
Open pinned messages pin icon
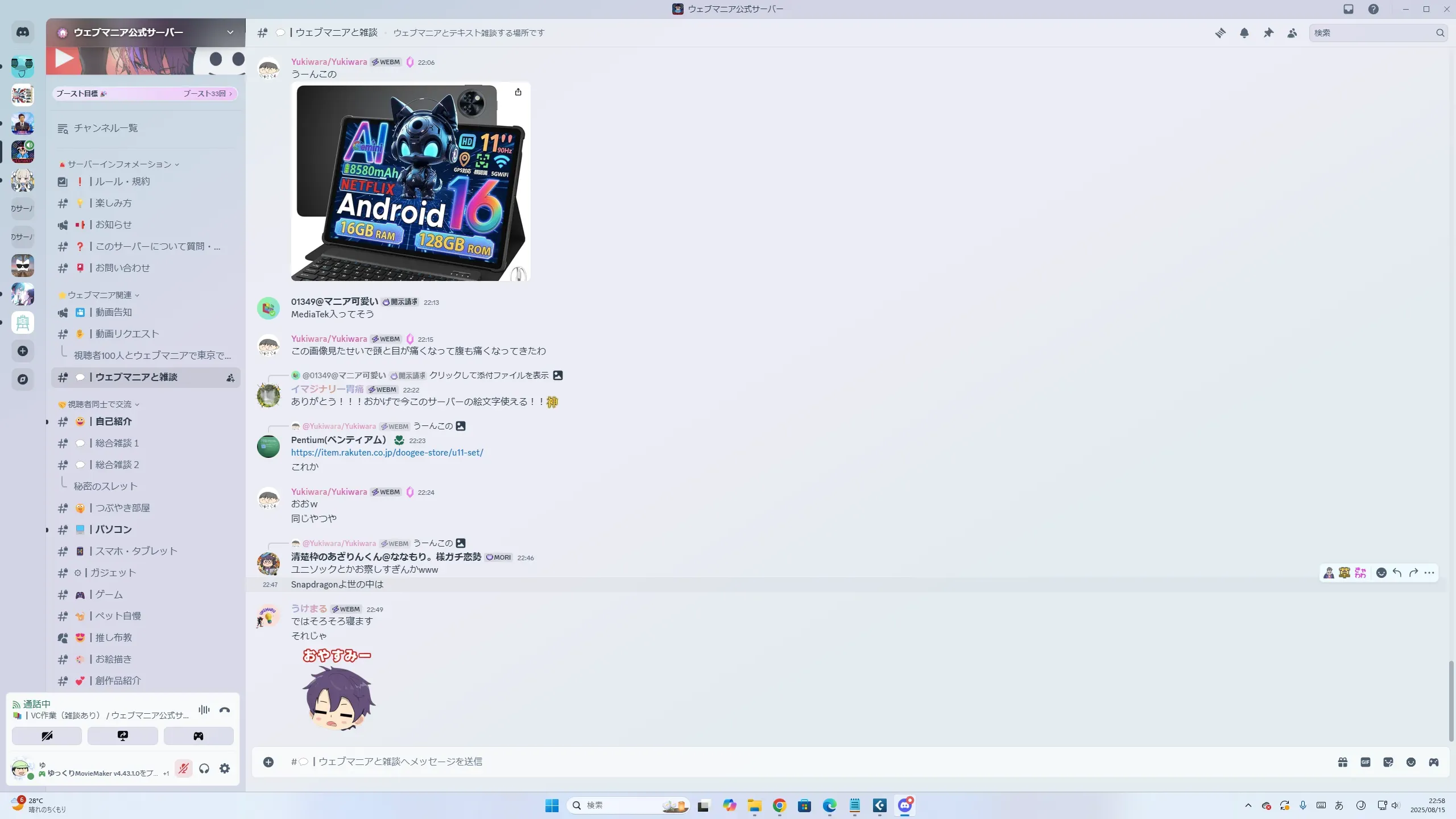click(x=1268, y=33)
